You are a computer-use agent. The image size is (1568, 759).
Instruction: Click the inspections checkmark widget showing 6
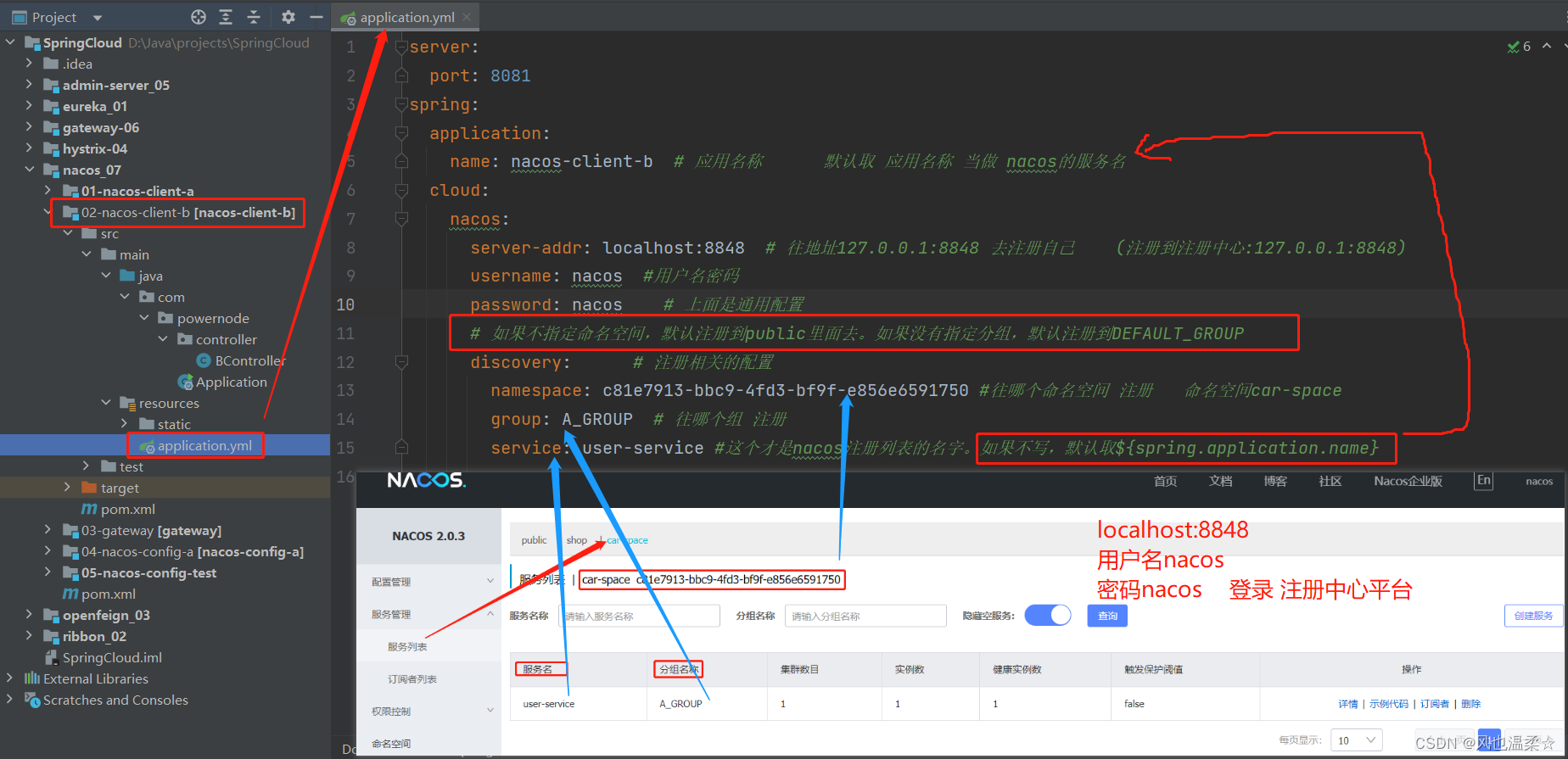click(1519, 47)
